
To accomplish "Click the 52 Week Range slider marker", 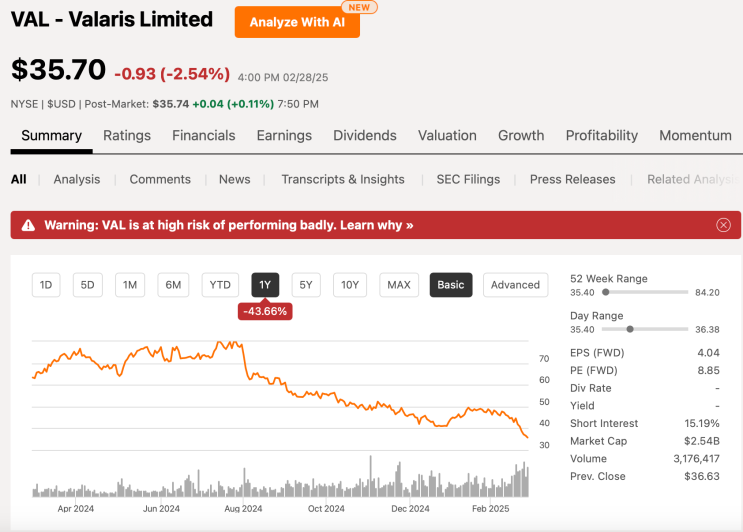I will tap(606, 292).
